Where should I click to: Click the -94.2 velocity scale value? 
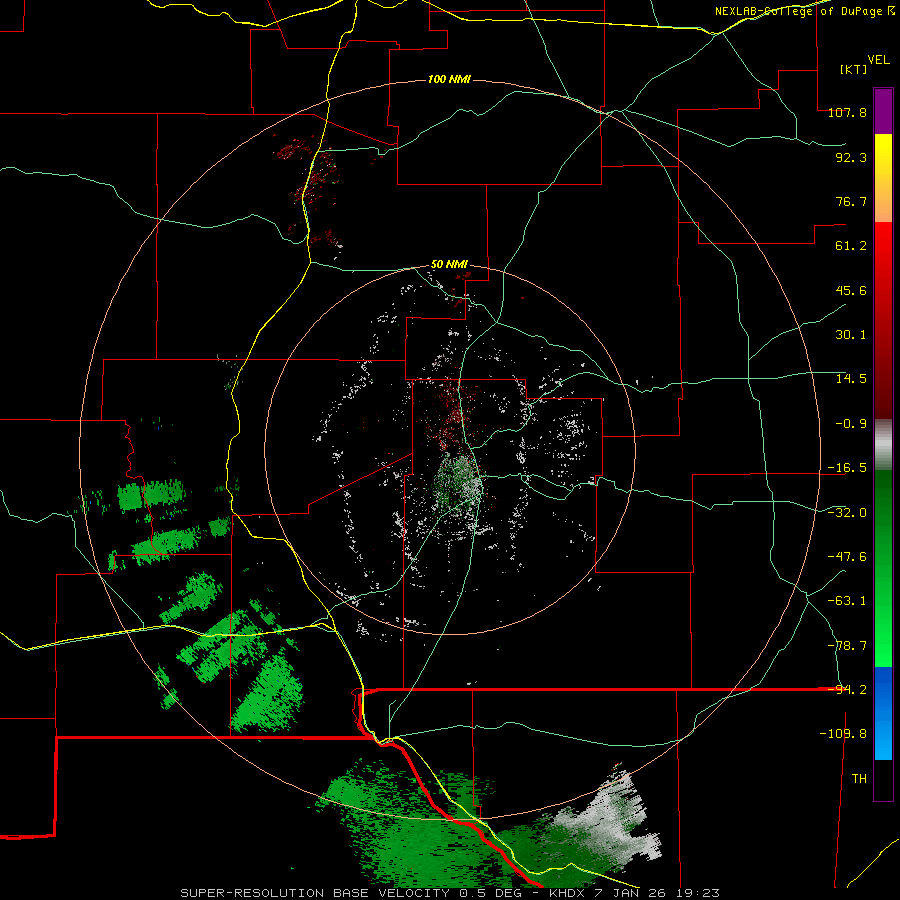(847, 689)
